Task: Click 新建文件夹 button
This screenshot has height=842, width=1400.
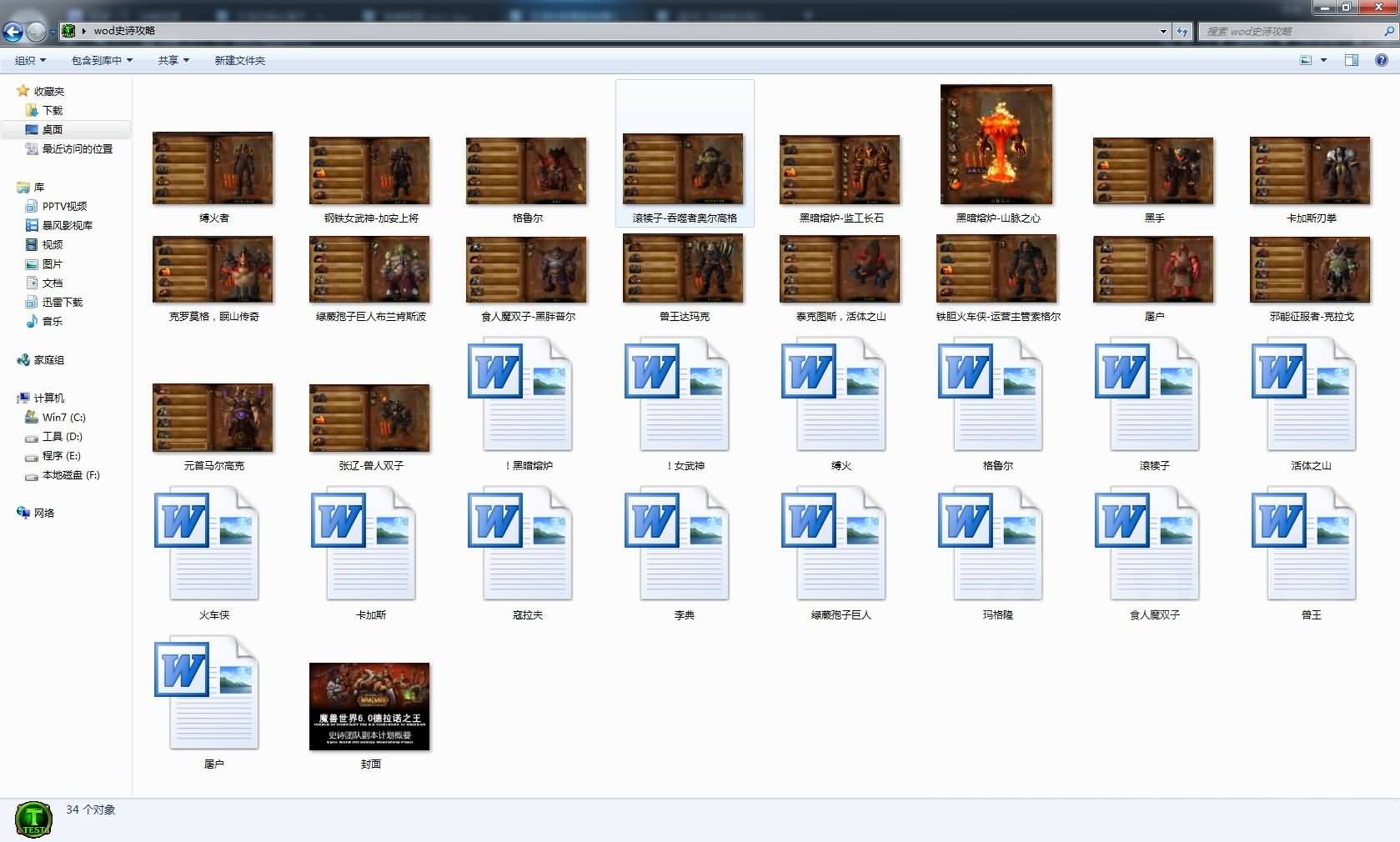Action: 239,60
